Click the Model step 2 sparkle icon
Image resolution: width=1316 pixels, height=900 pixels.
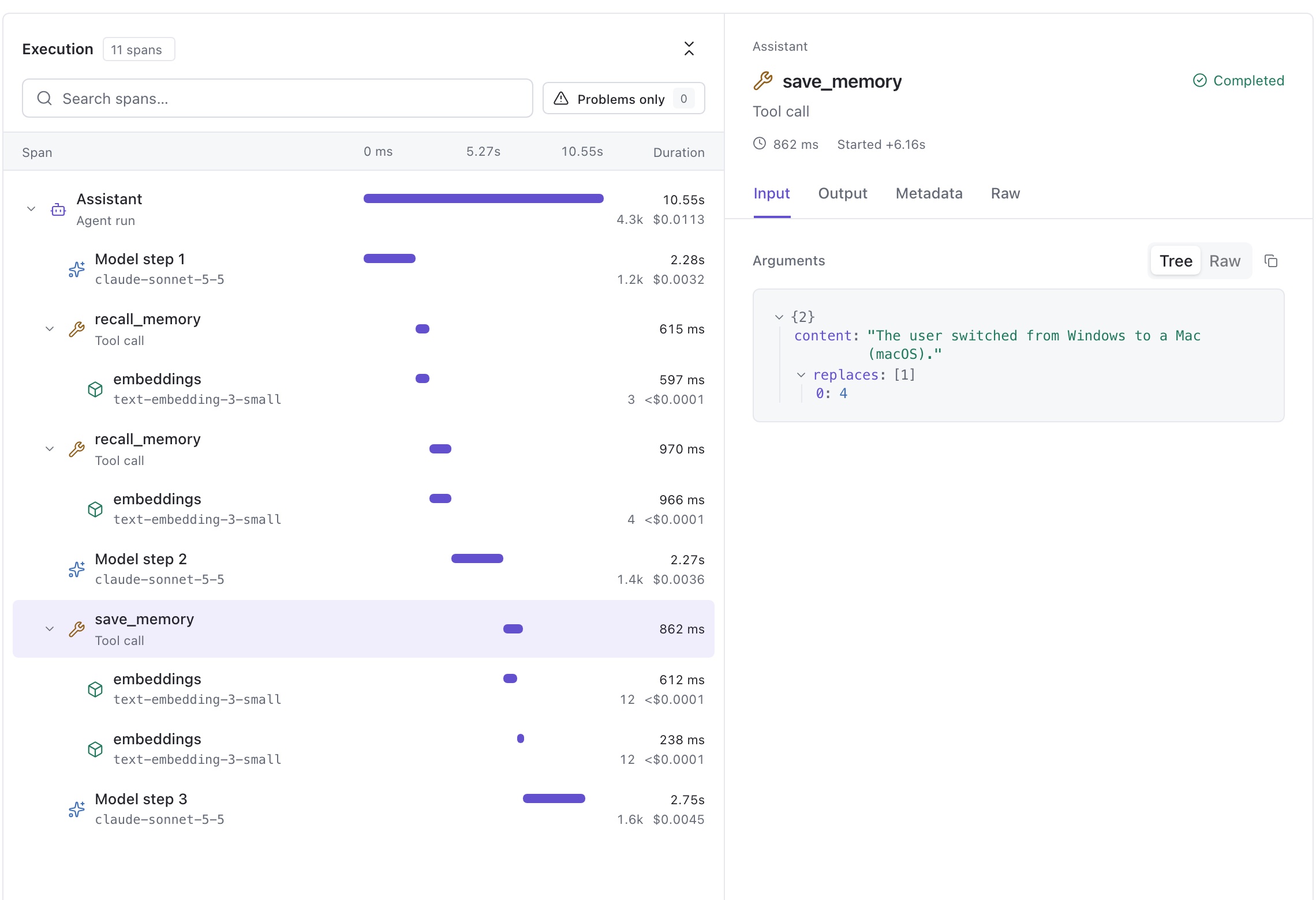(76, 569)
